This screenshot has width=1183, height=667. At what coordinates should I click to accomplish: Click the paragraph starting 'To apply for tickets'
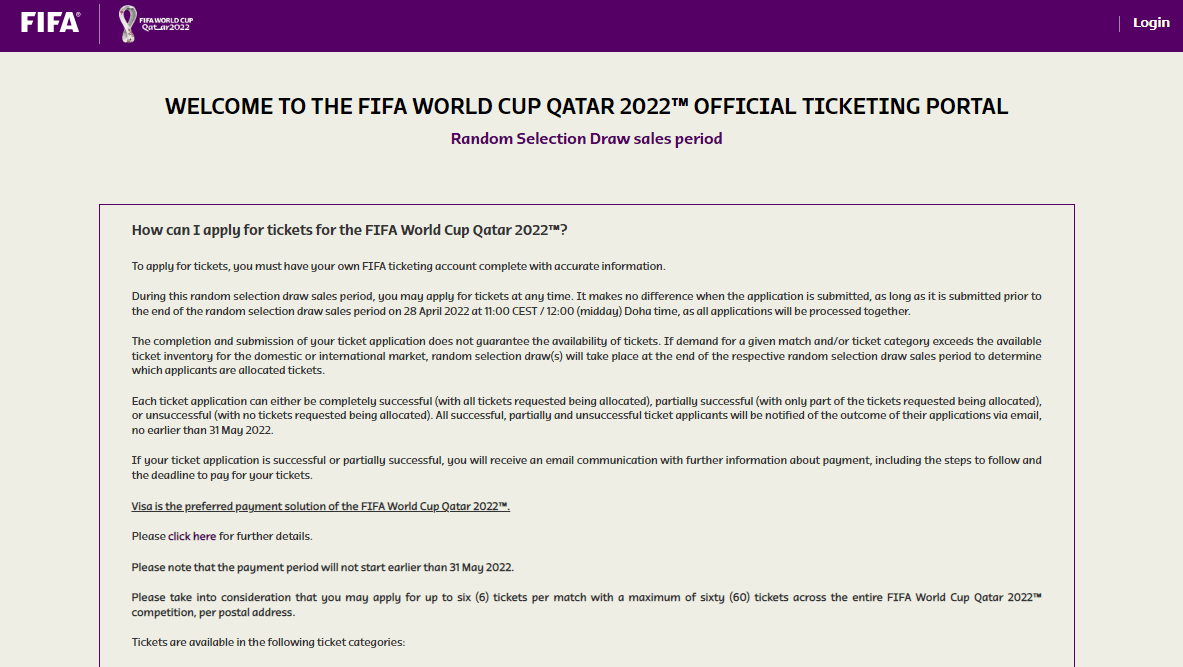pyautogui.click(x=398, y=266)
